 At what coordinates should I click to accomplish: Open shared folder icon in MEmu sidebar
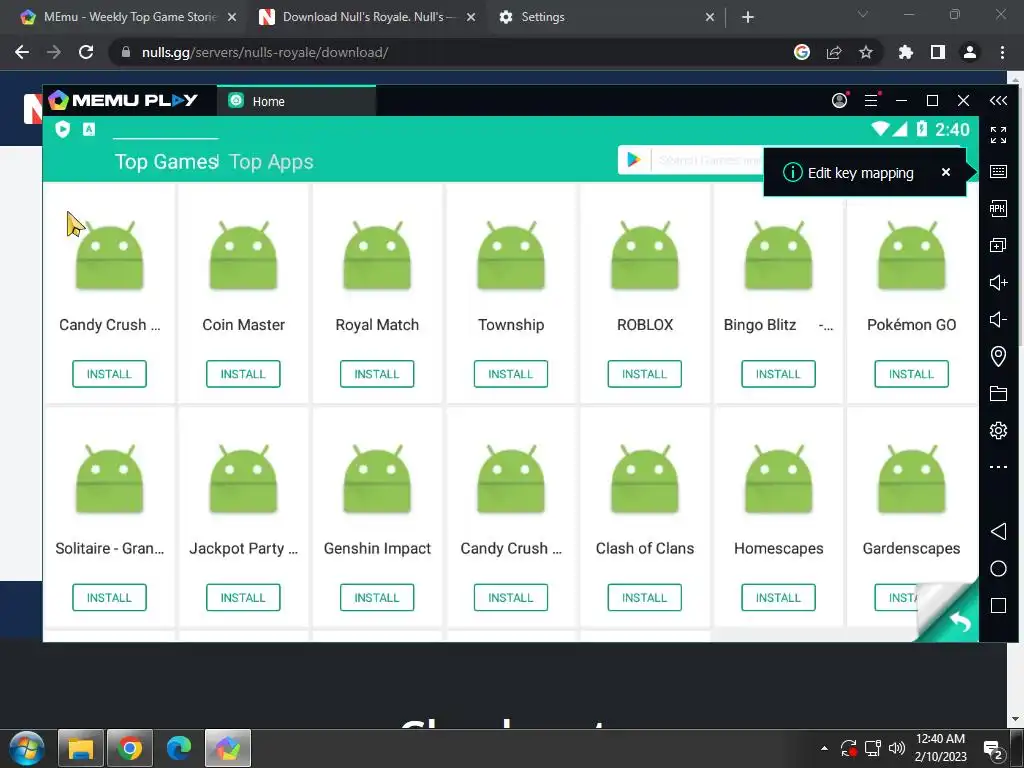[998, 393]
